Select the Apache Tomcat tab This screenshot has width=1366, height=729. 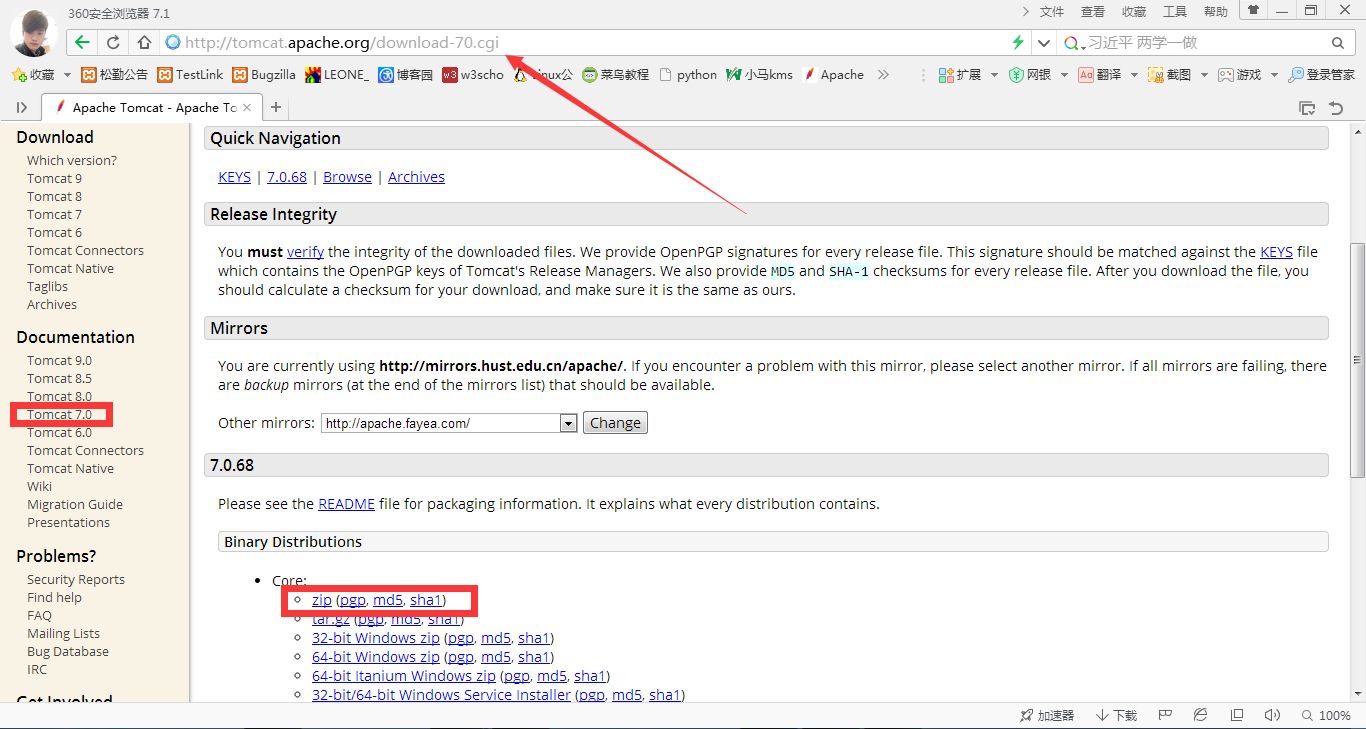pyautogui.click(x=152, y=108)
